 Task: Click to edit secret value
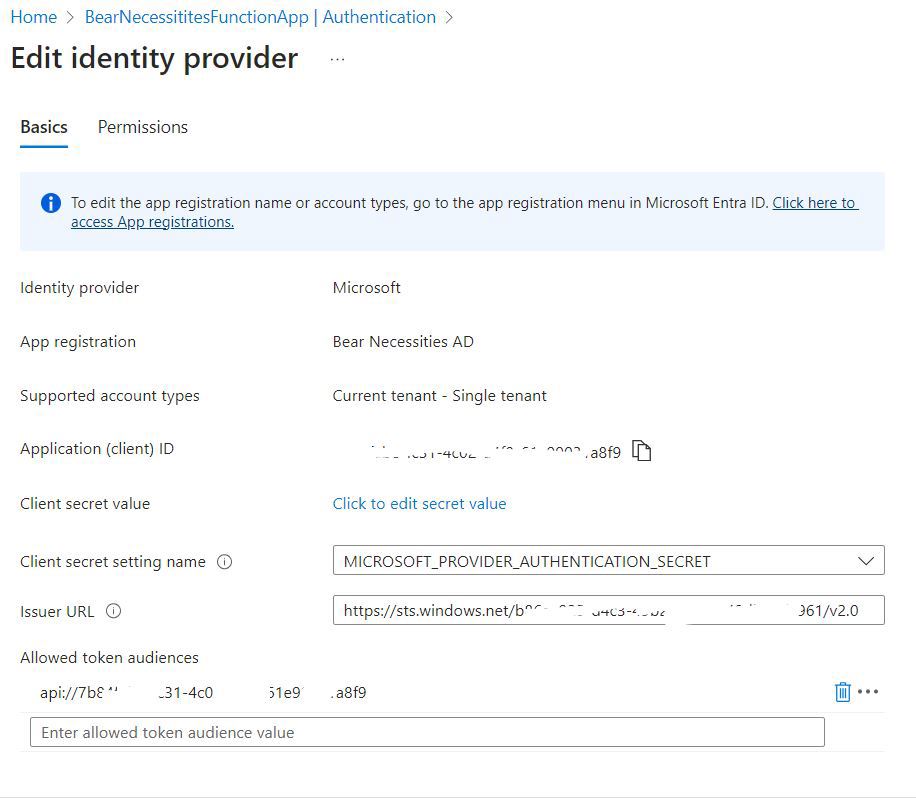click(x=419, y=504)
